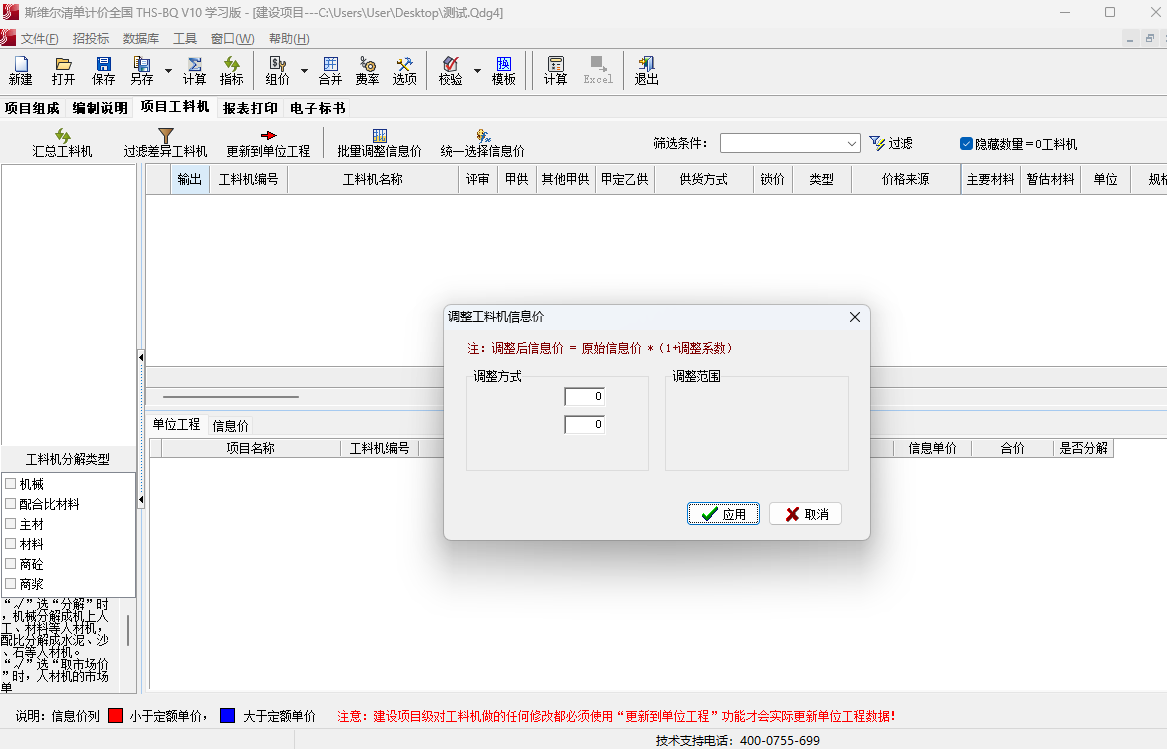Run the 计算 sigma icon next to 另存
Image resolution: width=1167 pixels, height=749 pixels.
(x=194, y=71)
